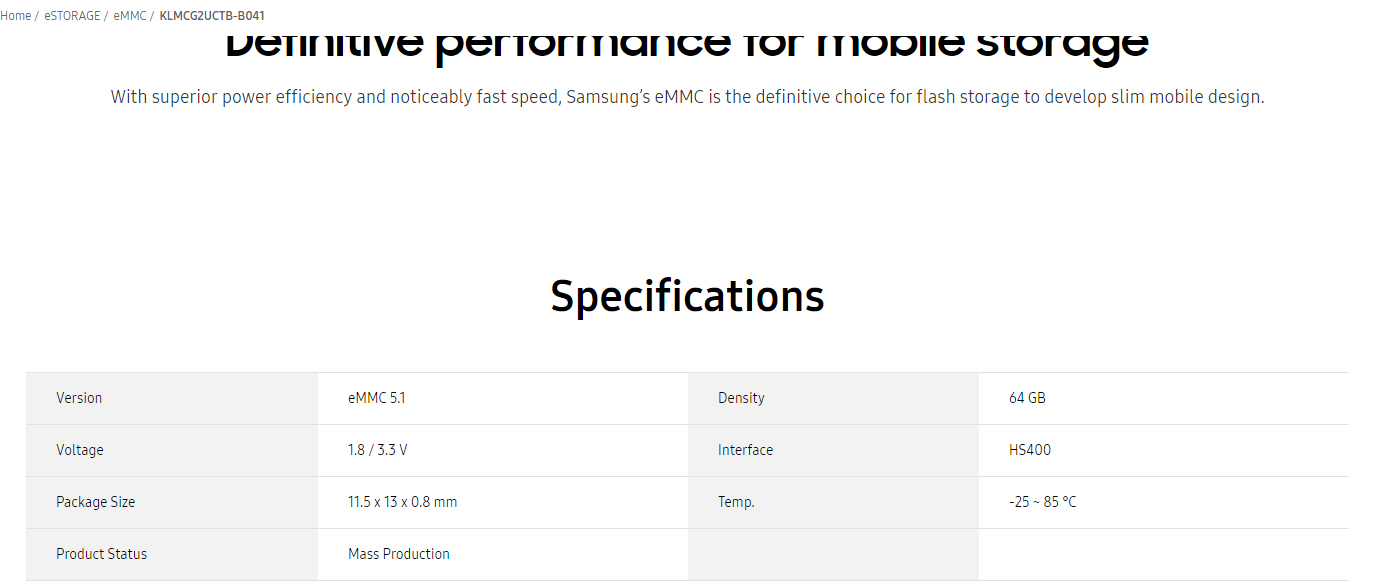Click the mobile storage headline text
The width and height of the screenshot is (1388, 587).
pyautogui.click(x=687, y=42)
